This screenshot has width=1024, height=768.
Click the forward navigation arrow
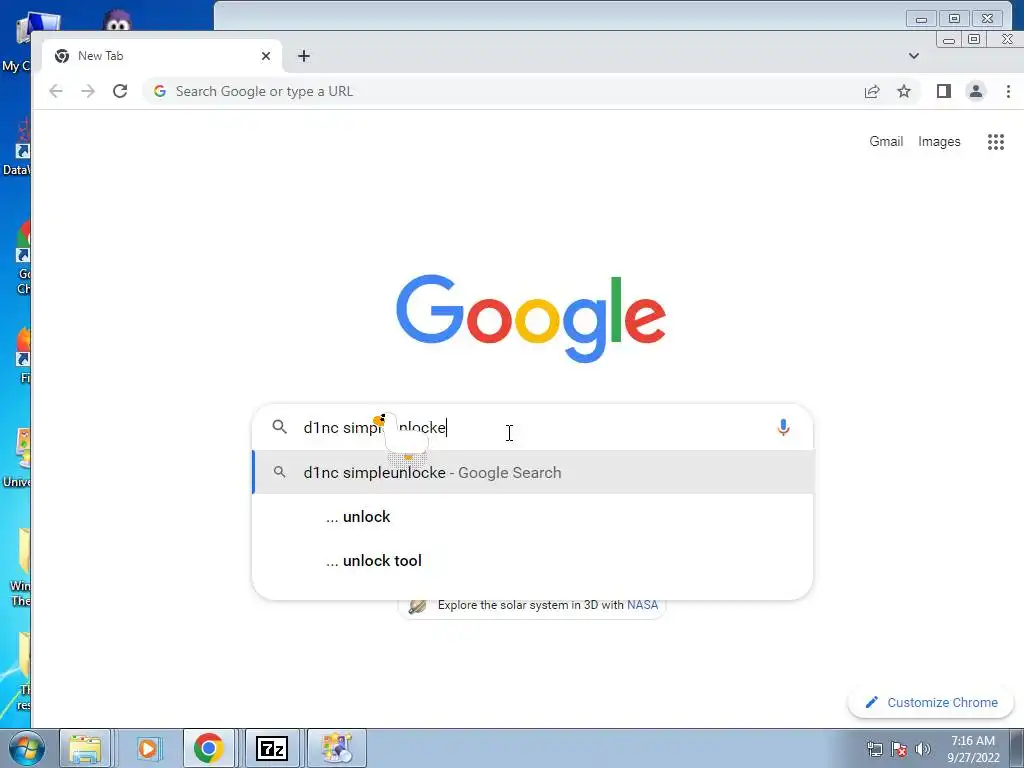(88, 91)
